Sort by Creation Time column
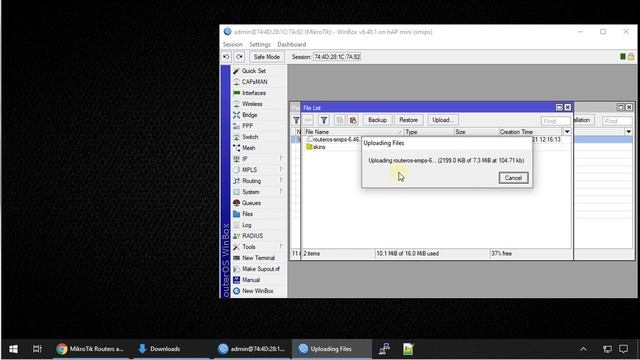640x360 pixels. click(531, 132)
